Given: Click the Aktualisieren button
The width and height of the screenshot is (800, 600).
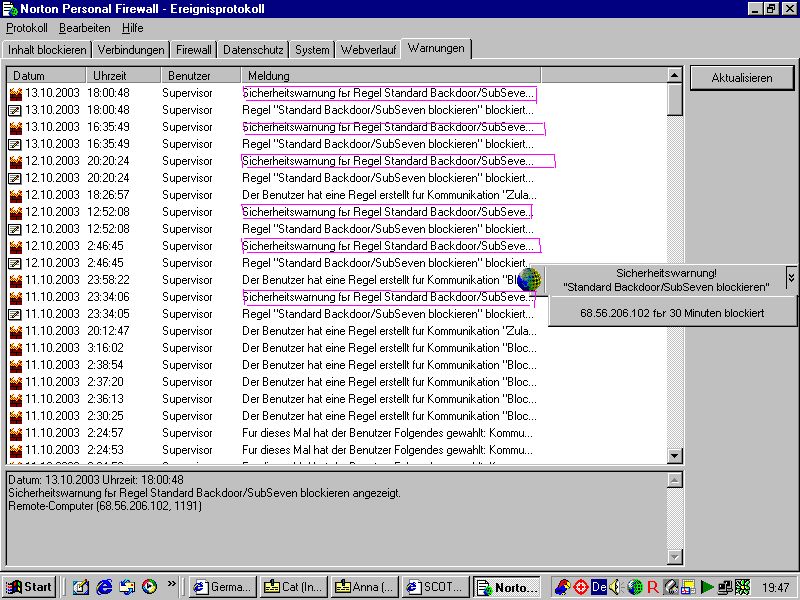Looking at the screenshot, I should [742, 78].
